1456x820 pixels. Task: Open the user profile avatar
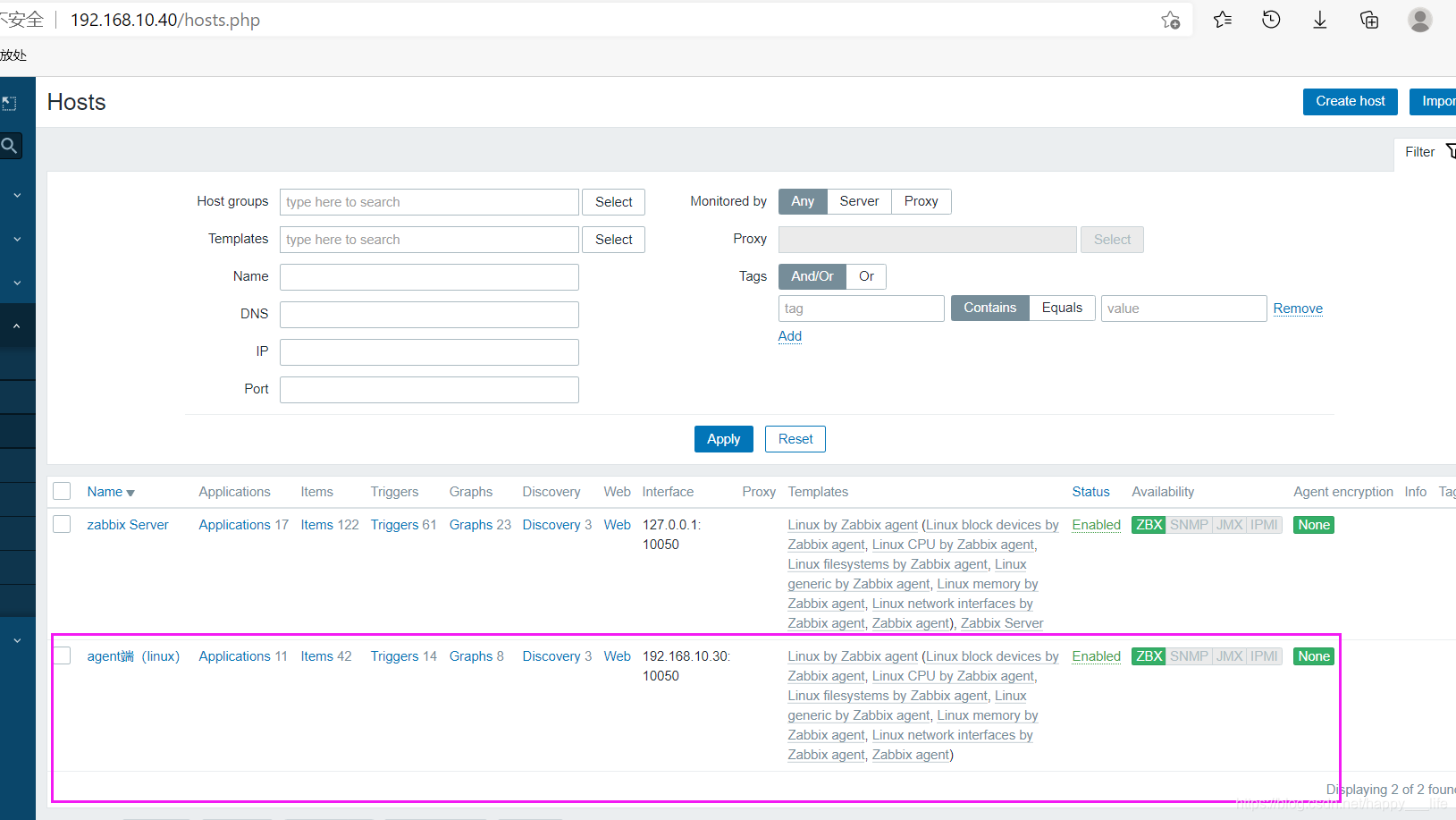tap(1419, 20)
